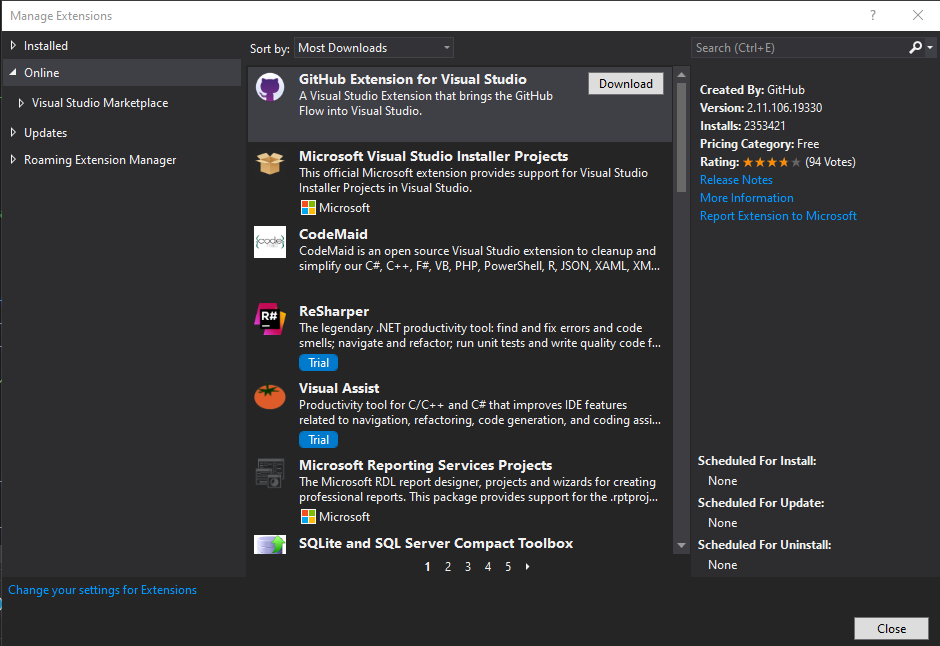
Task: Select Visual Studio Marketplace item
Action: 100,103
